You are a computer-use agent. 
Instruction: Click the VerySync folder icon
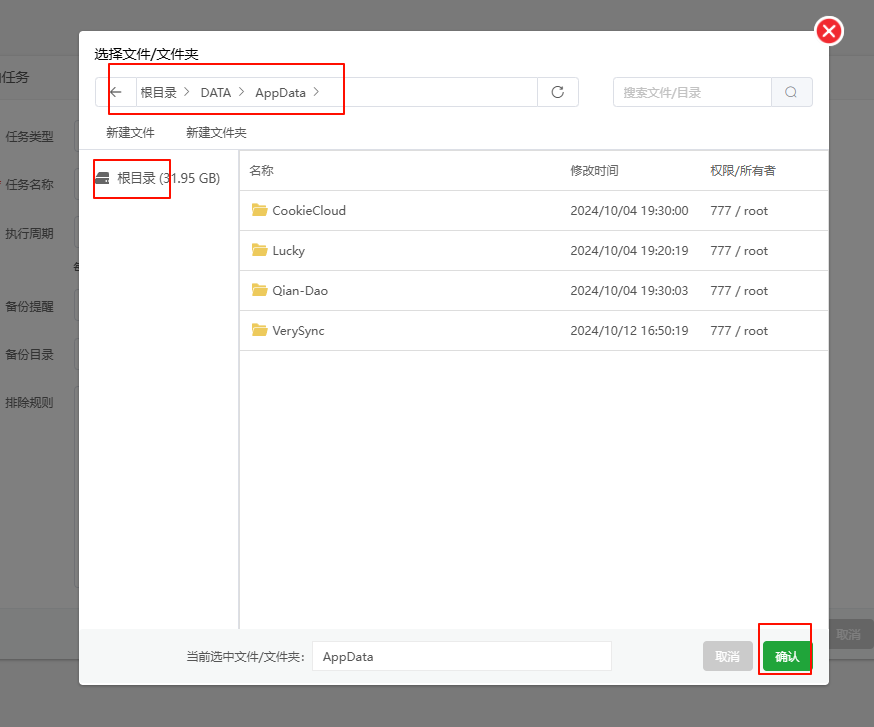(260, 330)
